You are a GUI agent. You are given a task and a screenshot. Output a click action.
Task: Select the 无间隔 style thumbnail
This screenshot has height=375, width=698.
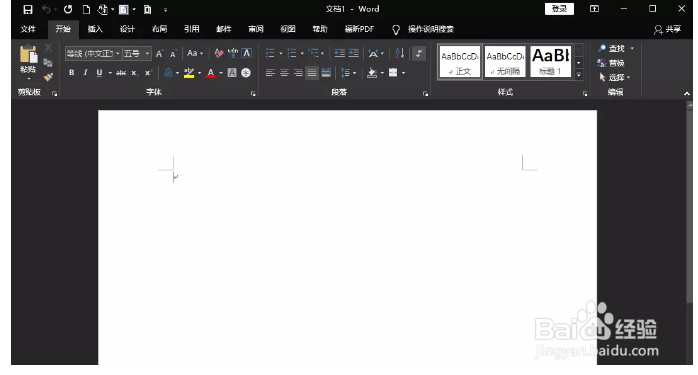pos(505,61)
